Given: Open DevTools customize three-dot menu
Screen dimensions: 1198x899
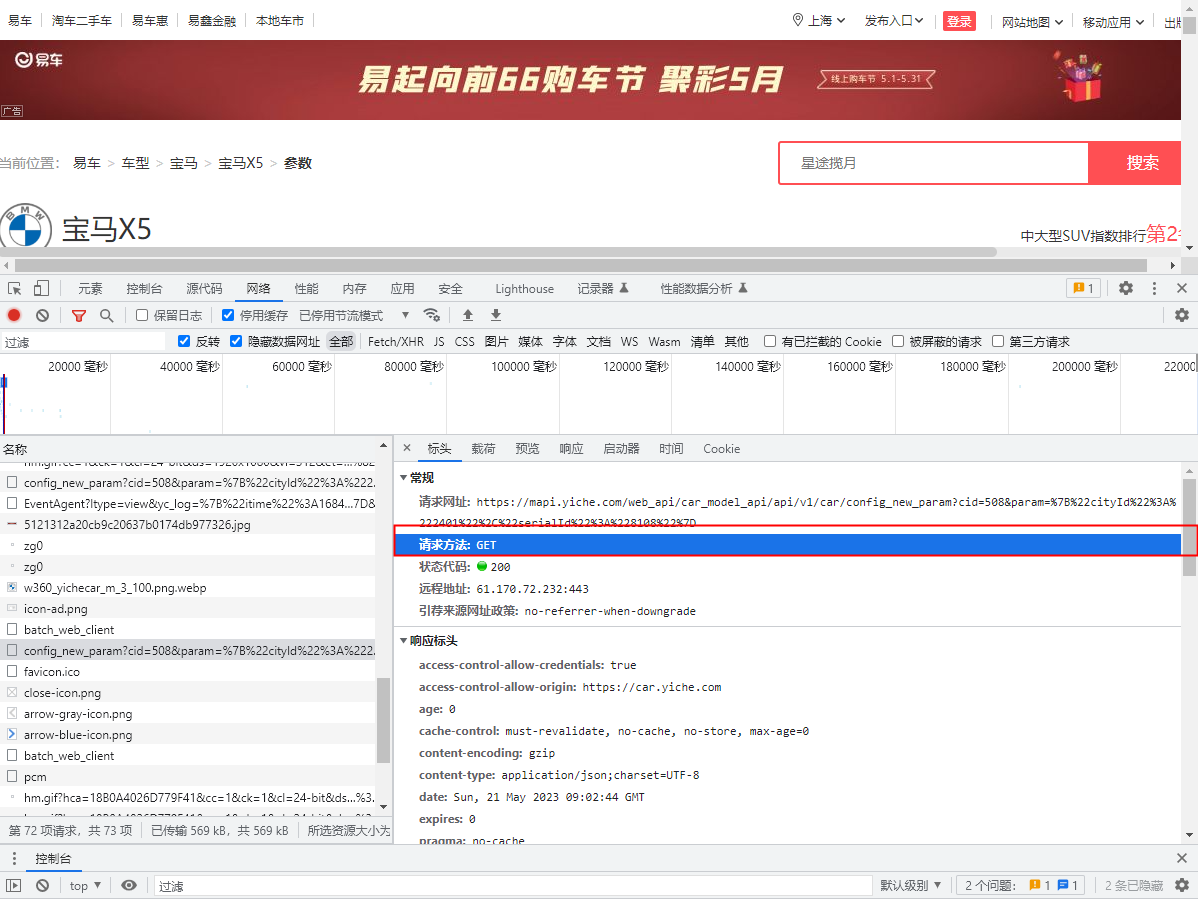Looking at the screenshot, I should point(1154,288).
